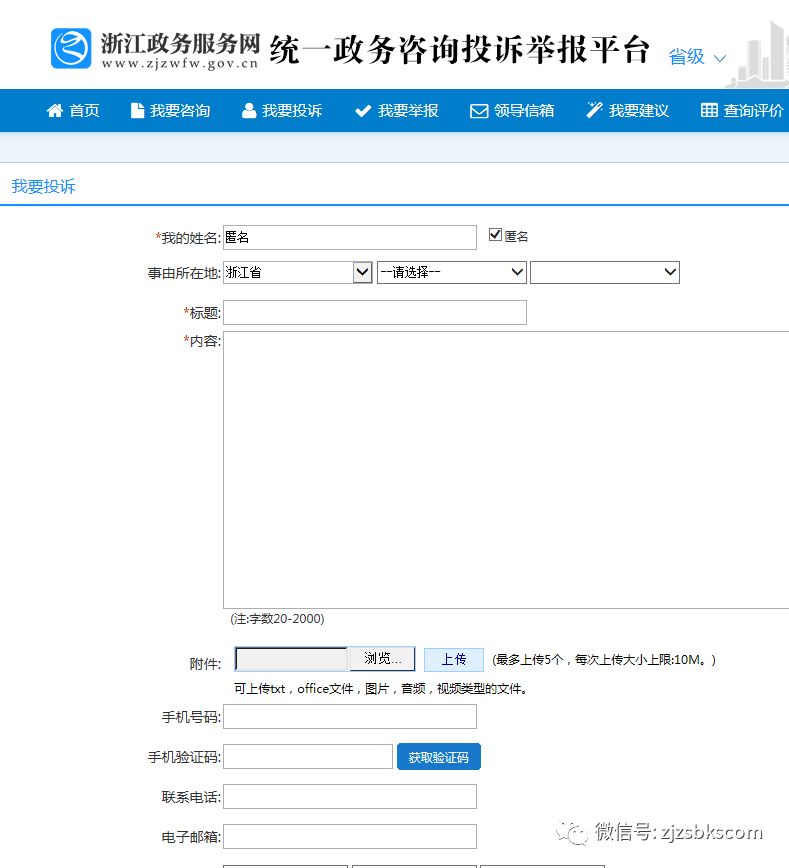
Task: Click the 浏览... browse button
Action: pos(382,659)
